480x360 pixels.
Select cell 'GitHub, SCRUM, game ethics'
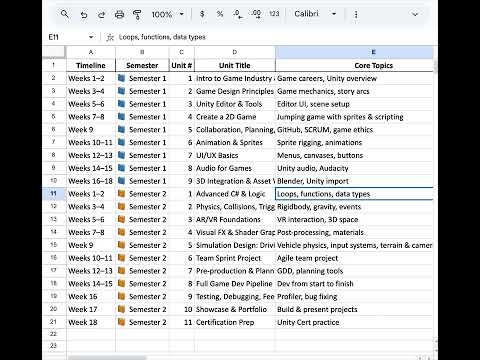point(354,130)
